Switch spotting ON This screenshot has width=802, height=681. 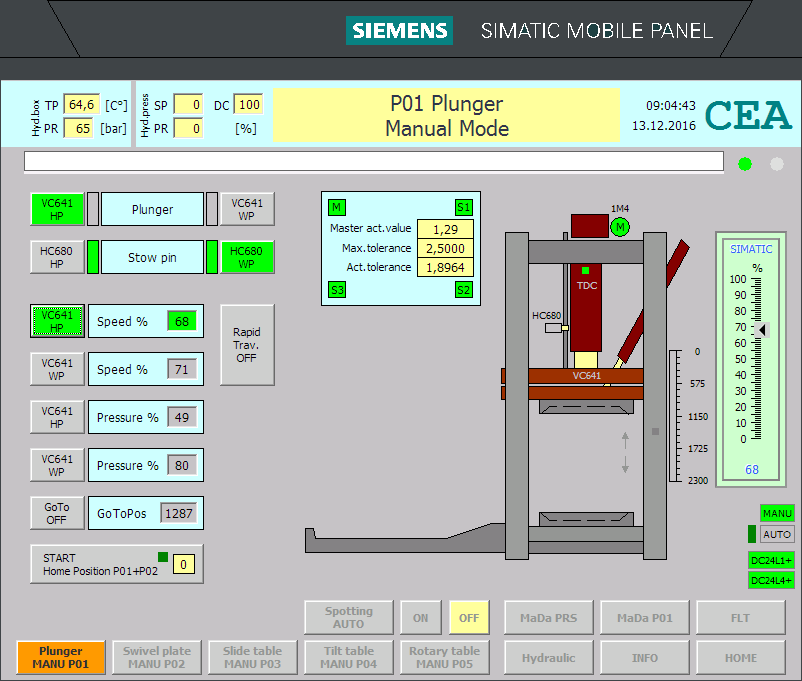pos(420,618)
